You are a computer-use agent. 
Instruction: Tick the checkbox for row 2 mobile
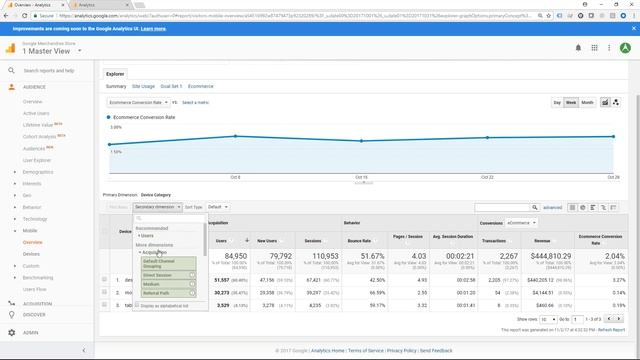click(x=104, y=292)
